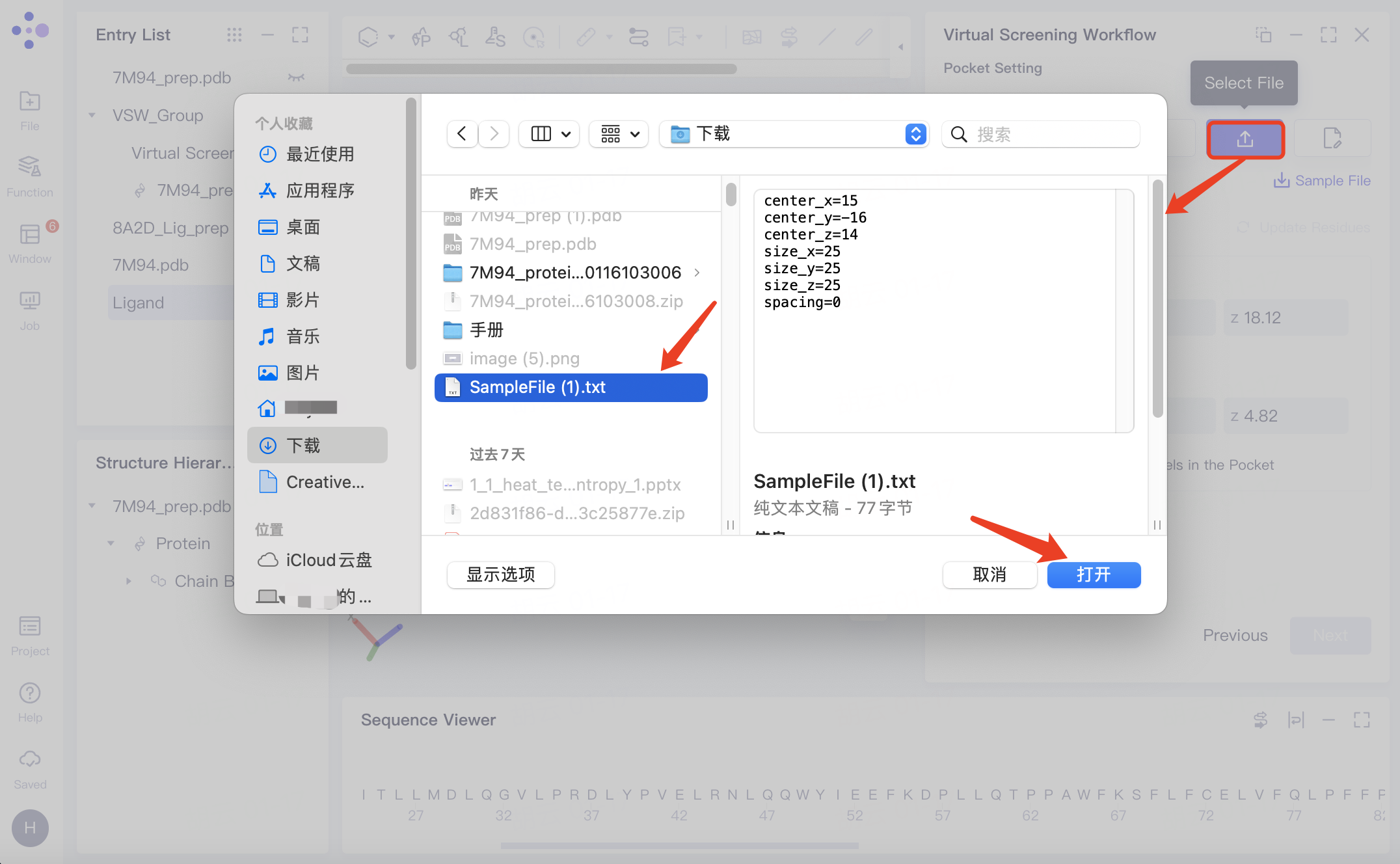Screen dimensions: 1400x864
Task: Go back in file dialog
Action: [x=462, y=134]
